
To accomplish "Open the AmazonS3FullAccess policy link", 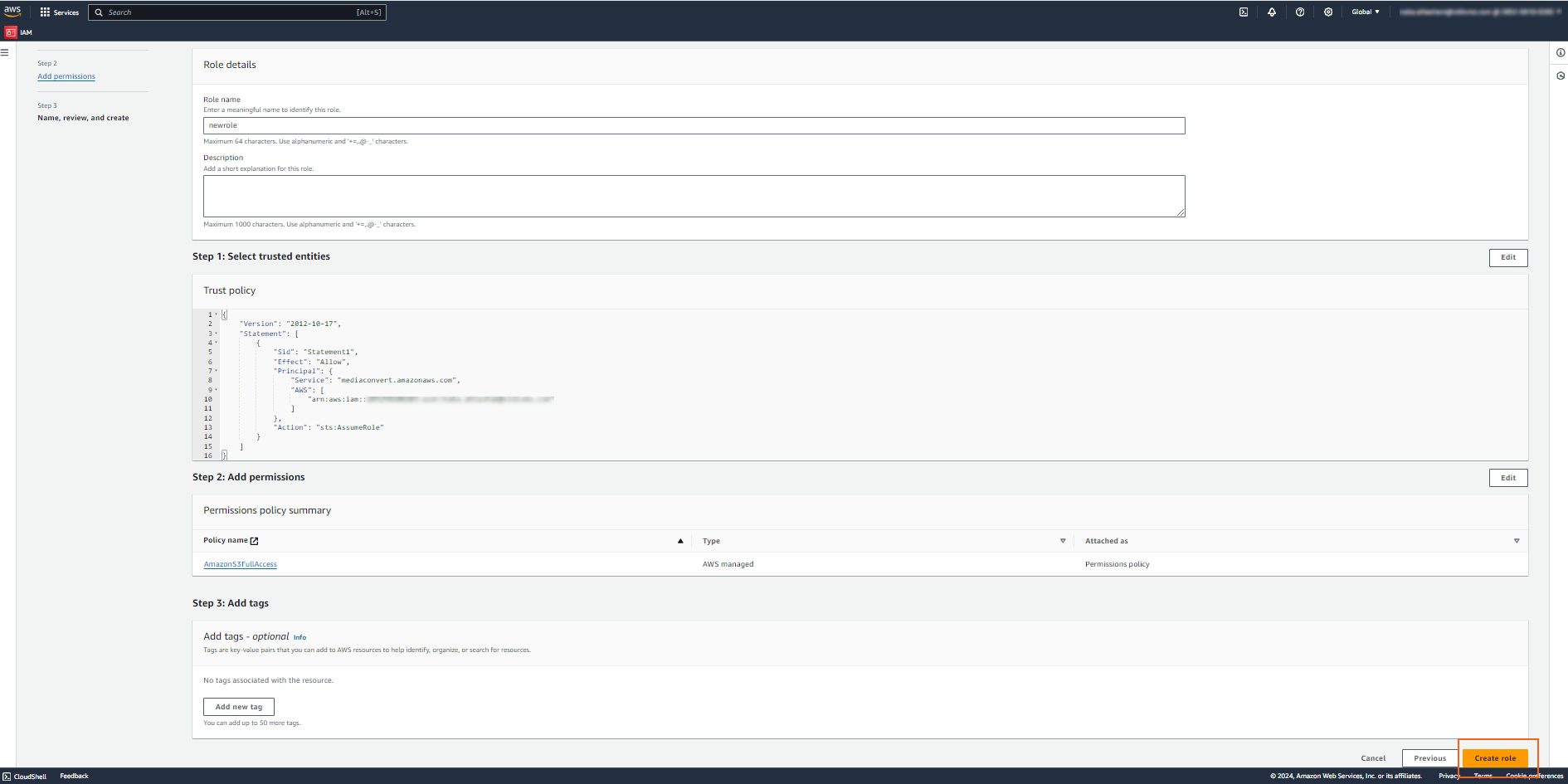I will [x=241, y=564].
